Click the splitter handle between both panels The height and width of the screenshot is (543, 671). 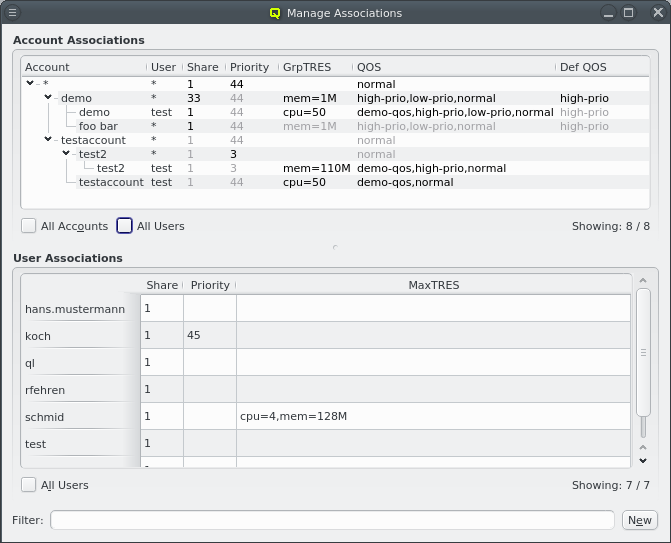point(335,247)
